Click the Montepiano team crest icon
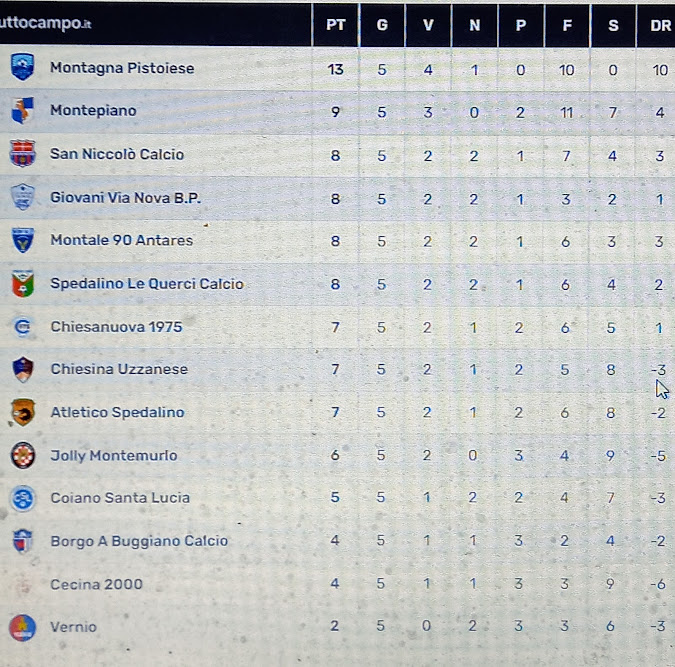The width and height of the screenshot is (675, 667). coord(22,110)
